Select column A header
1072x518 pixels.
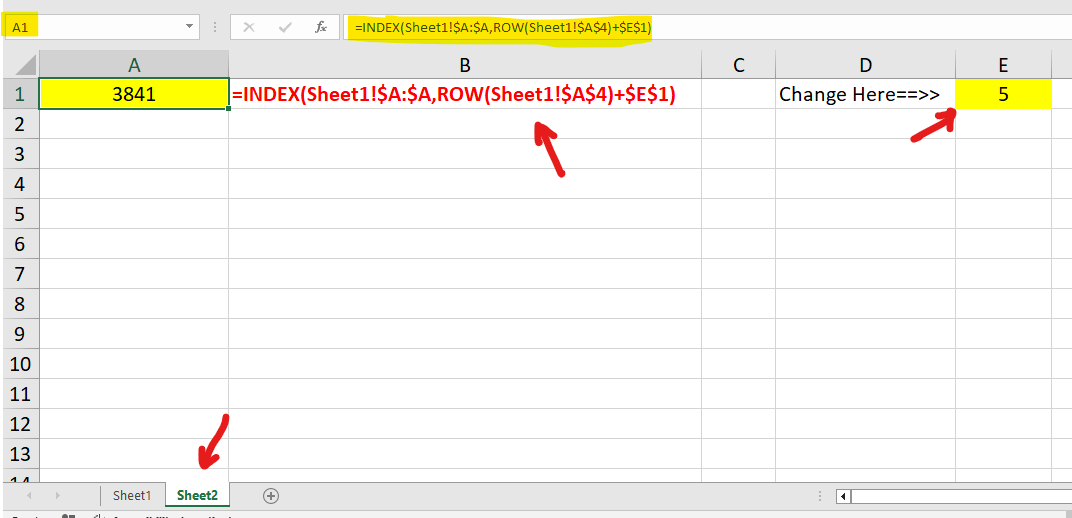tap(134, 66)
